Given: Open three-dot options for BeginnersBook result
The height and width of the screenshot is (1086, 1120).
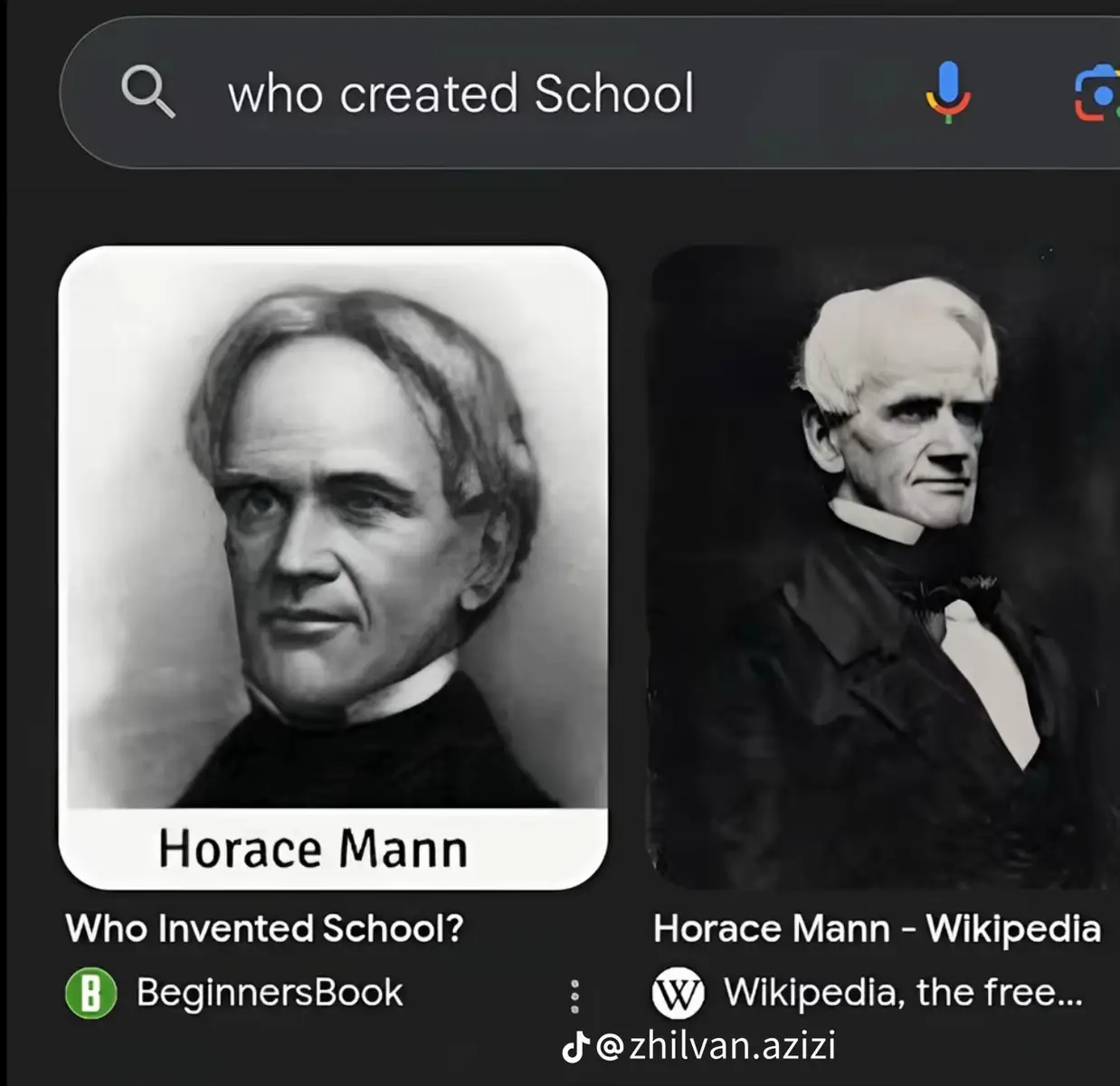Looking at the screenshot, I should (x=574, y=995).
